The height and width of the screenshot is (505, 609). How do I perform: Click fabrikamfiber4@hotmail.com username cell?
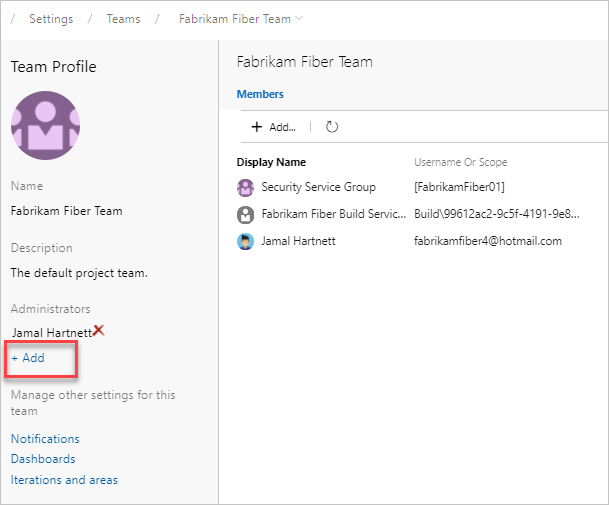click(x=488, y=241)
